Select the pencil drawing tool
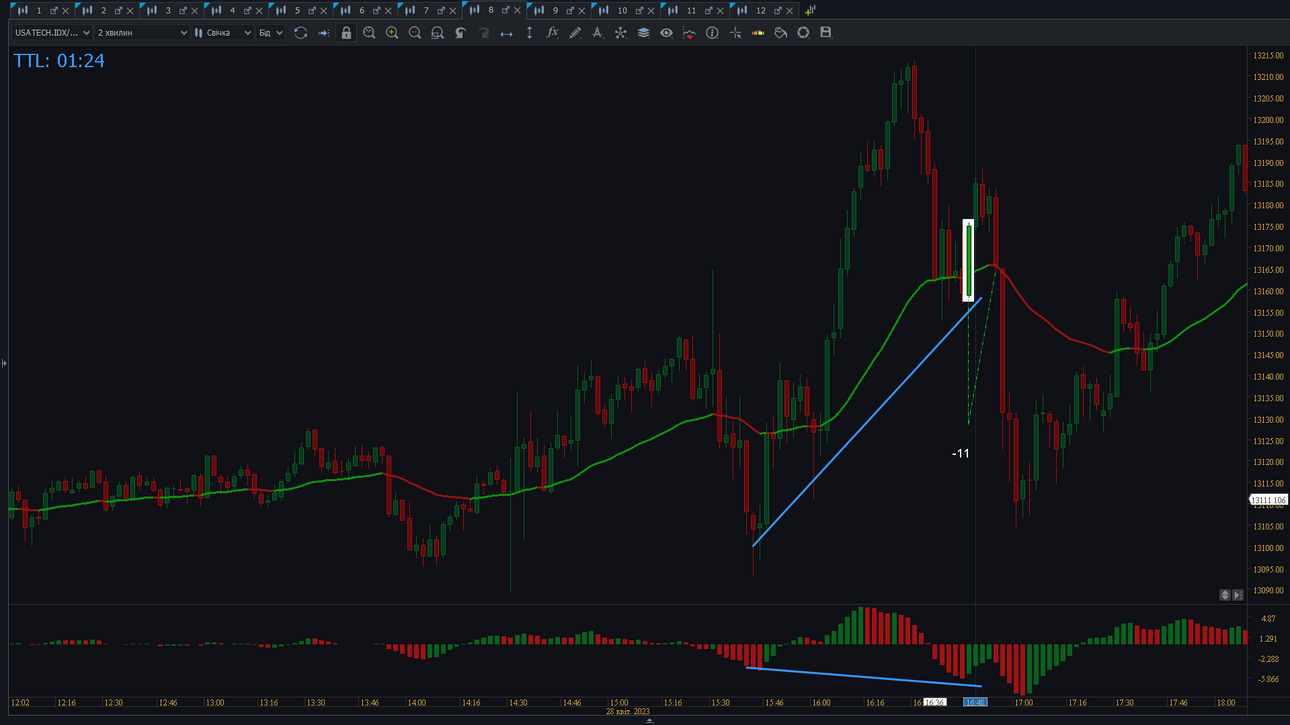 [x=575, y=33]
